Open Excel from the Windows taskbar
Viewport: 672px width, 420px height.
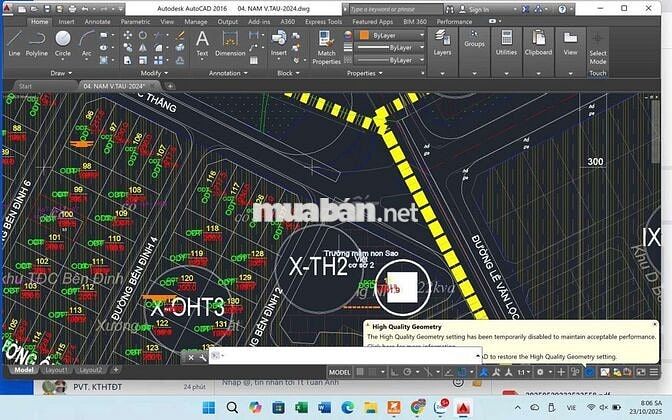pyautogui.click(x=301, y=407)
